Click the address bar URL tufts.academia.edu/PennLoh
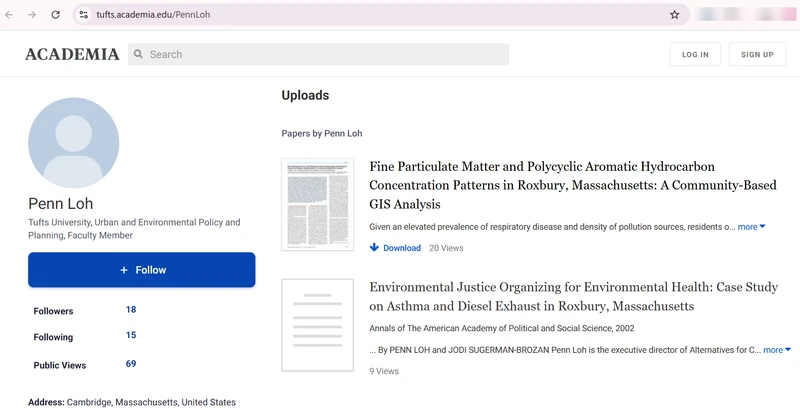The image size is (800, 420). click(x=153, y=15)
